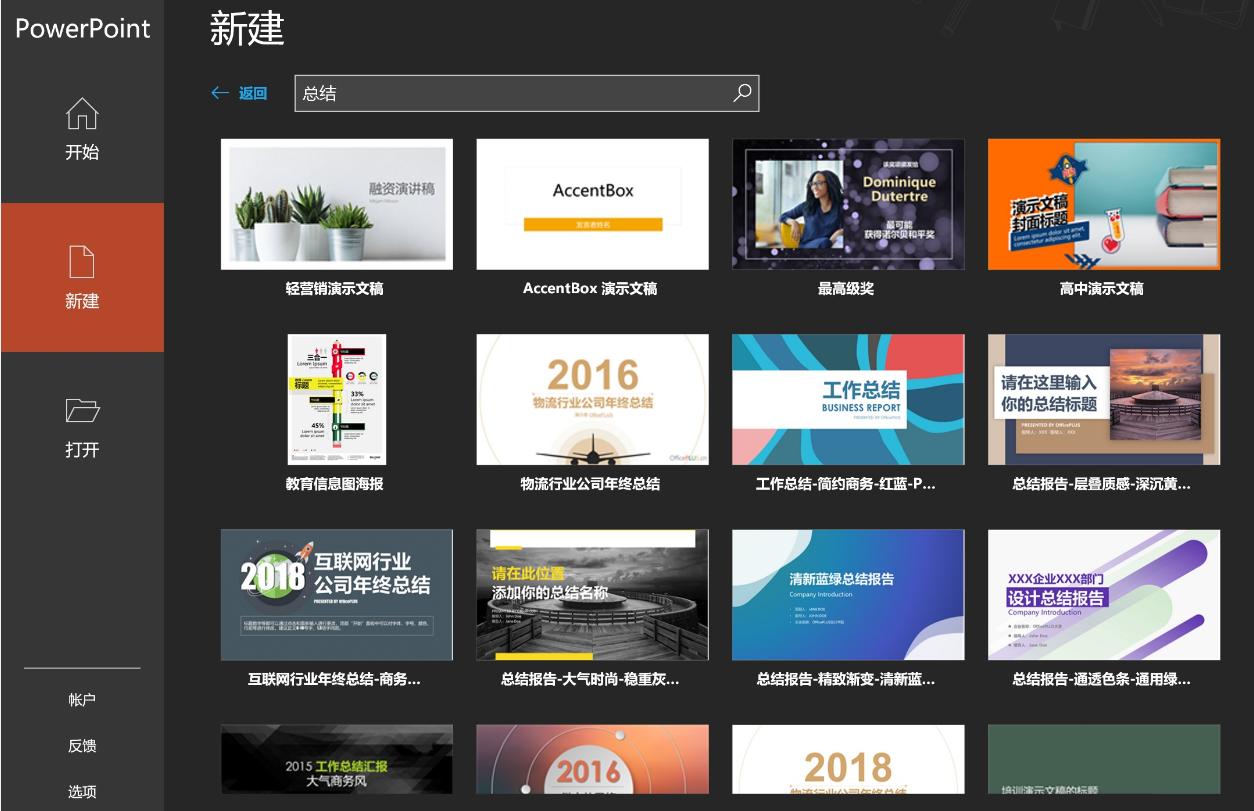Click the 高中演示文稿 caption
1254x811 pixels.
coord(1101,288)
